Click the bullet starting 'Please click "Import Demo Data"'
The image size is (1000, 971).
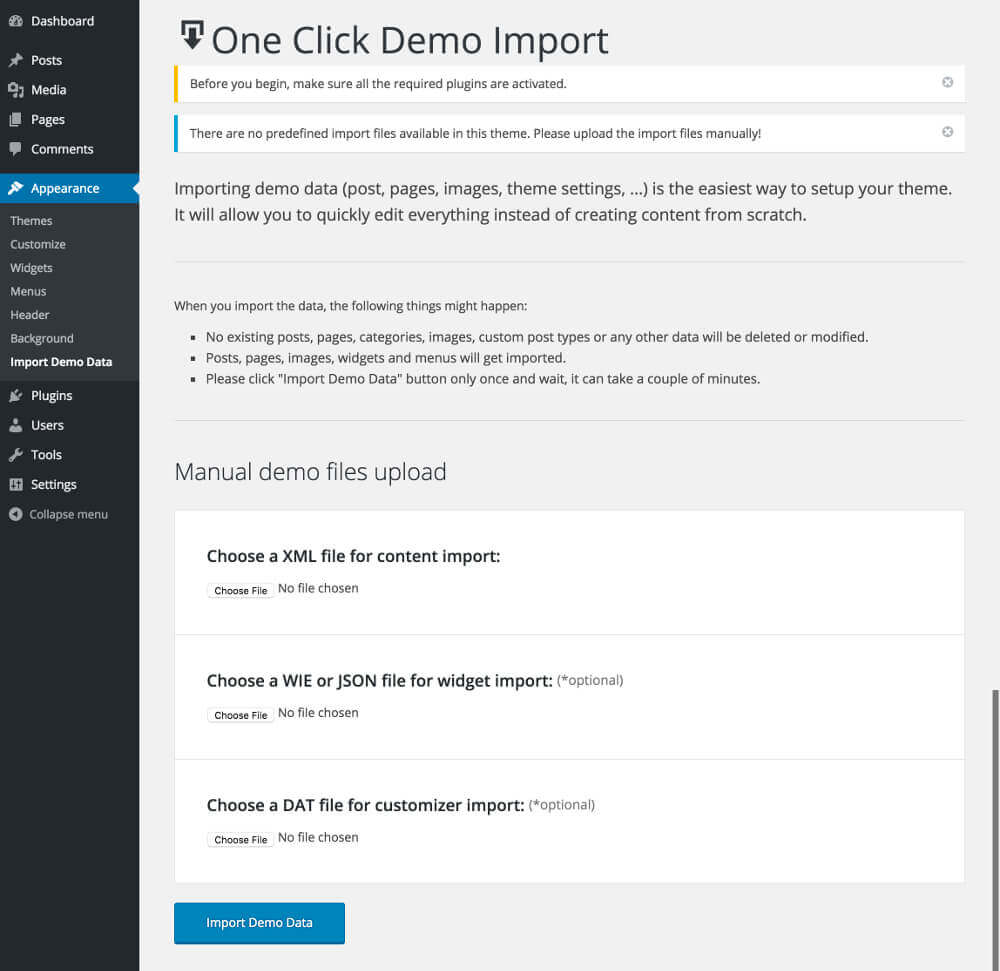pos(483,379)
